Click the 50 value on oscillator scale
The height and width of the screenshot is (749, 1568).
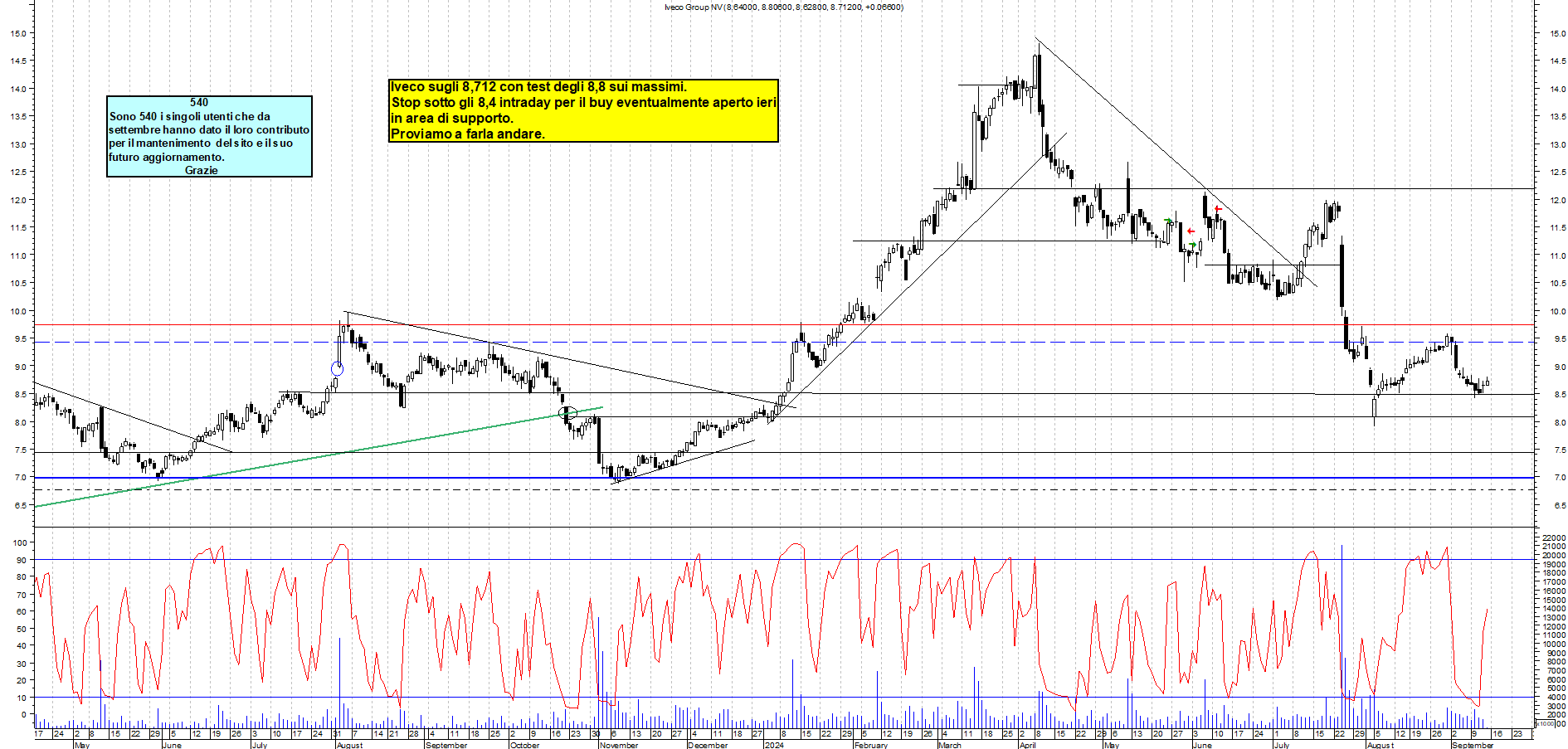pos(22,629)
